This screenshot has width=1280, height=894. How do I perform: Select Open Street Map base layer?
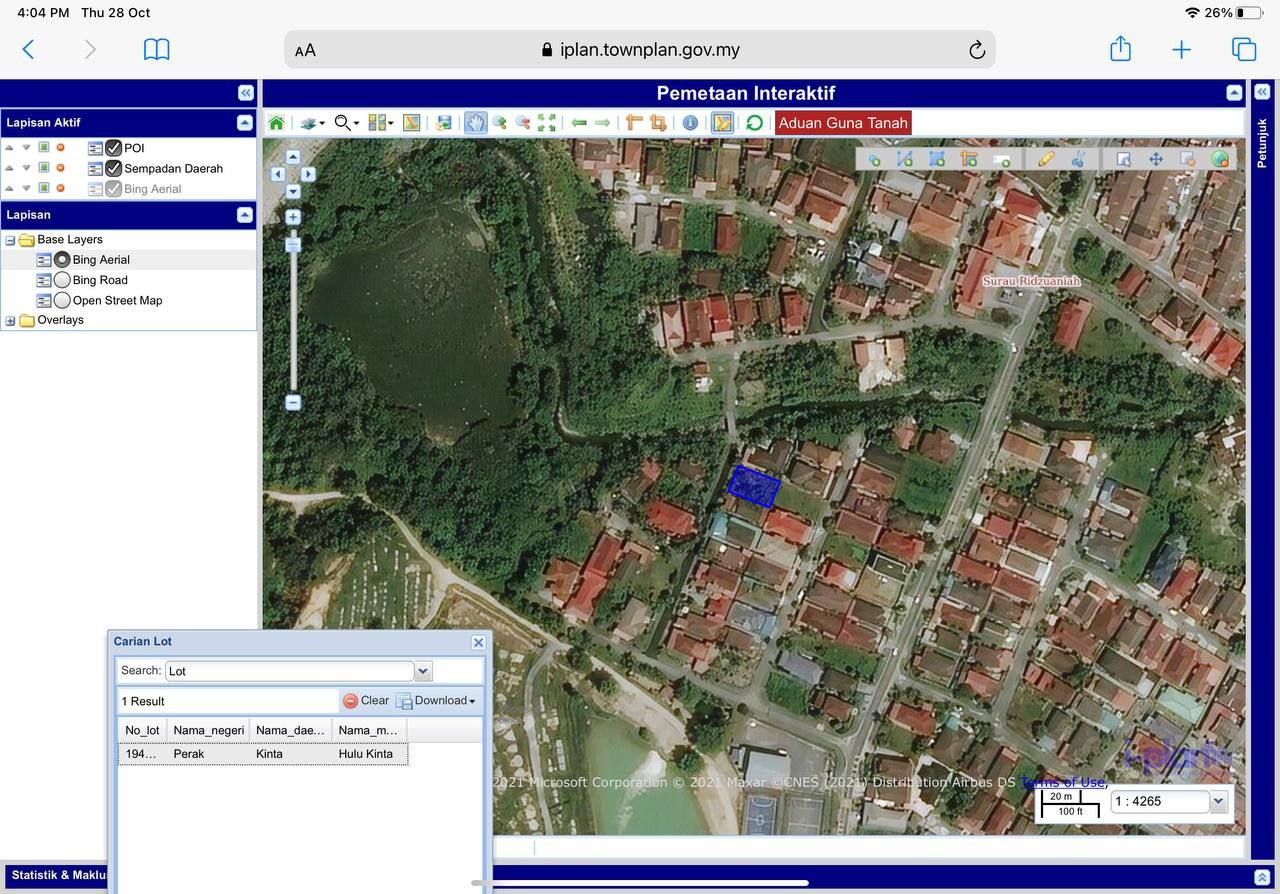[62, 300]
